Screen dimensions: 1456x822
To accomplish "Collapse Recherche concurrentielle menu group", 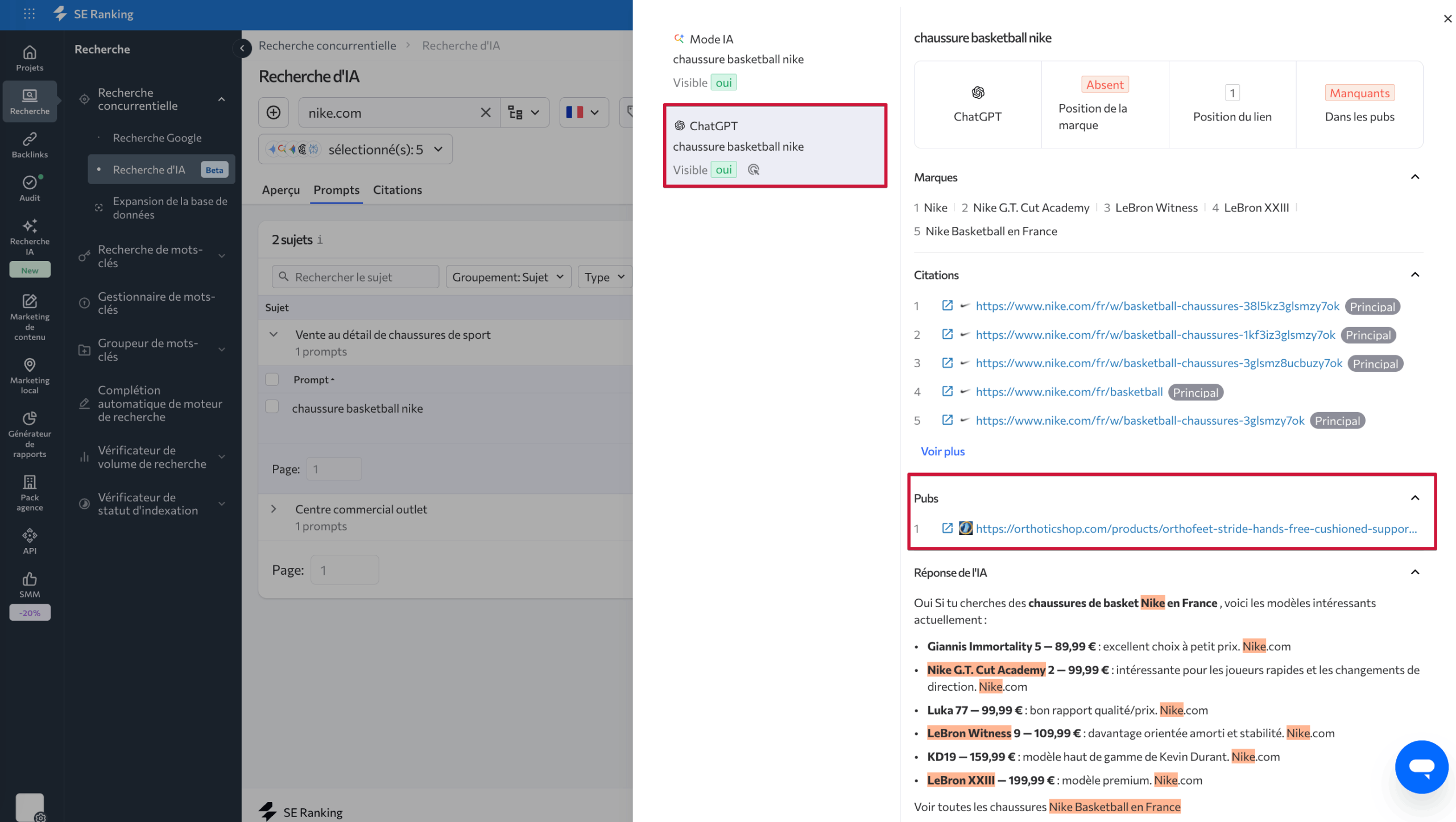I will tap(221, 99).
